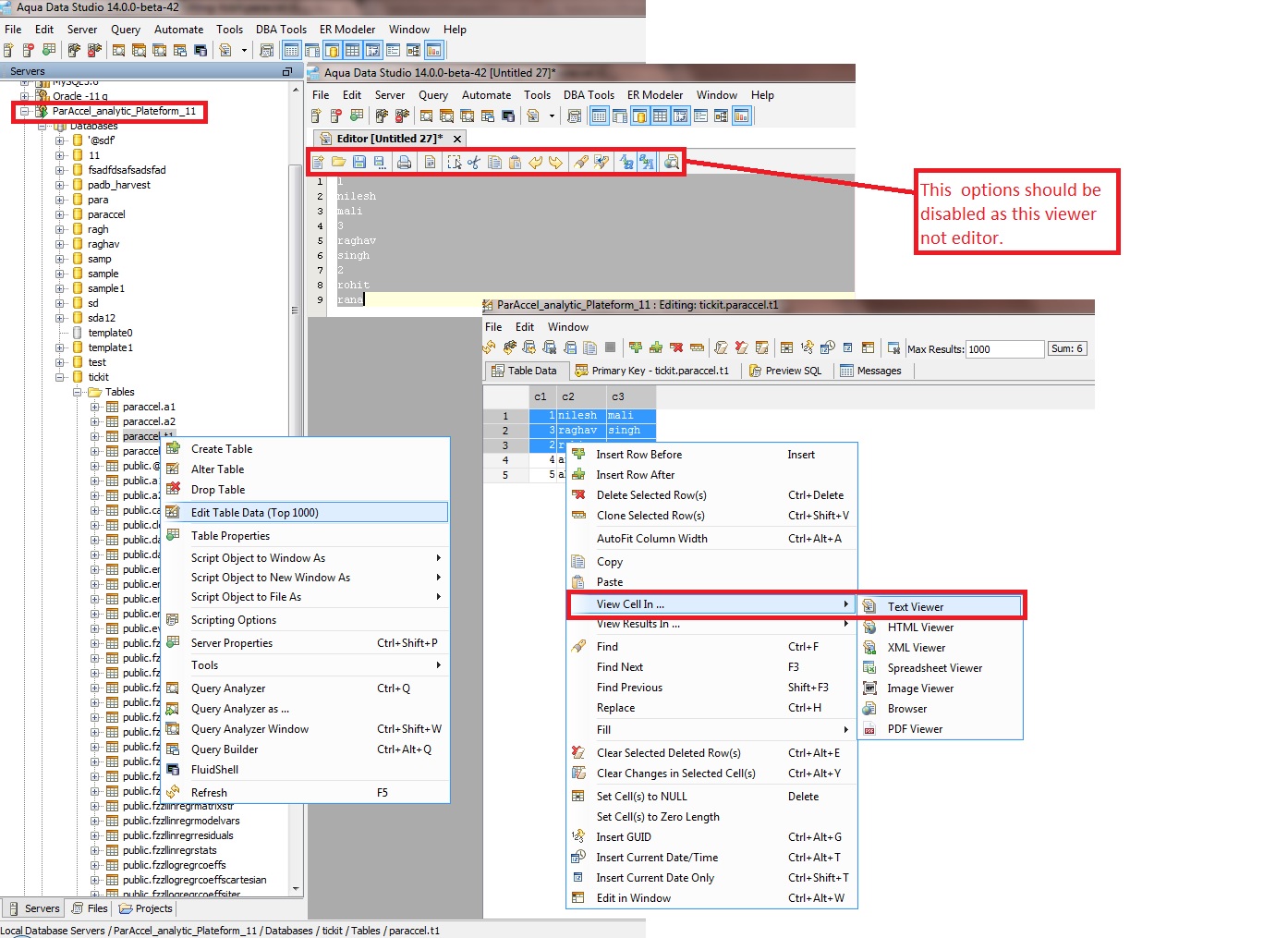Choose Drop Table from the context menu
Image resolution: width=1288 pixels, height=938 pixels.
(x=305, y=490)
